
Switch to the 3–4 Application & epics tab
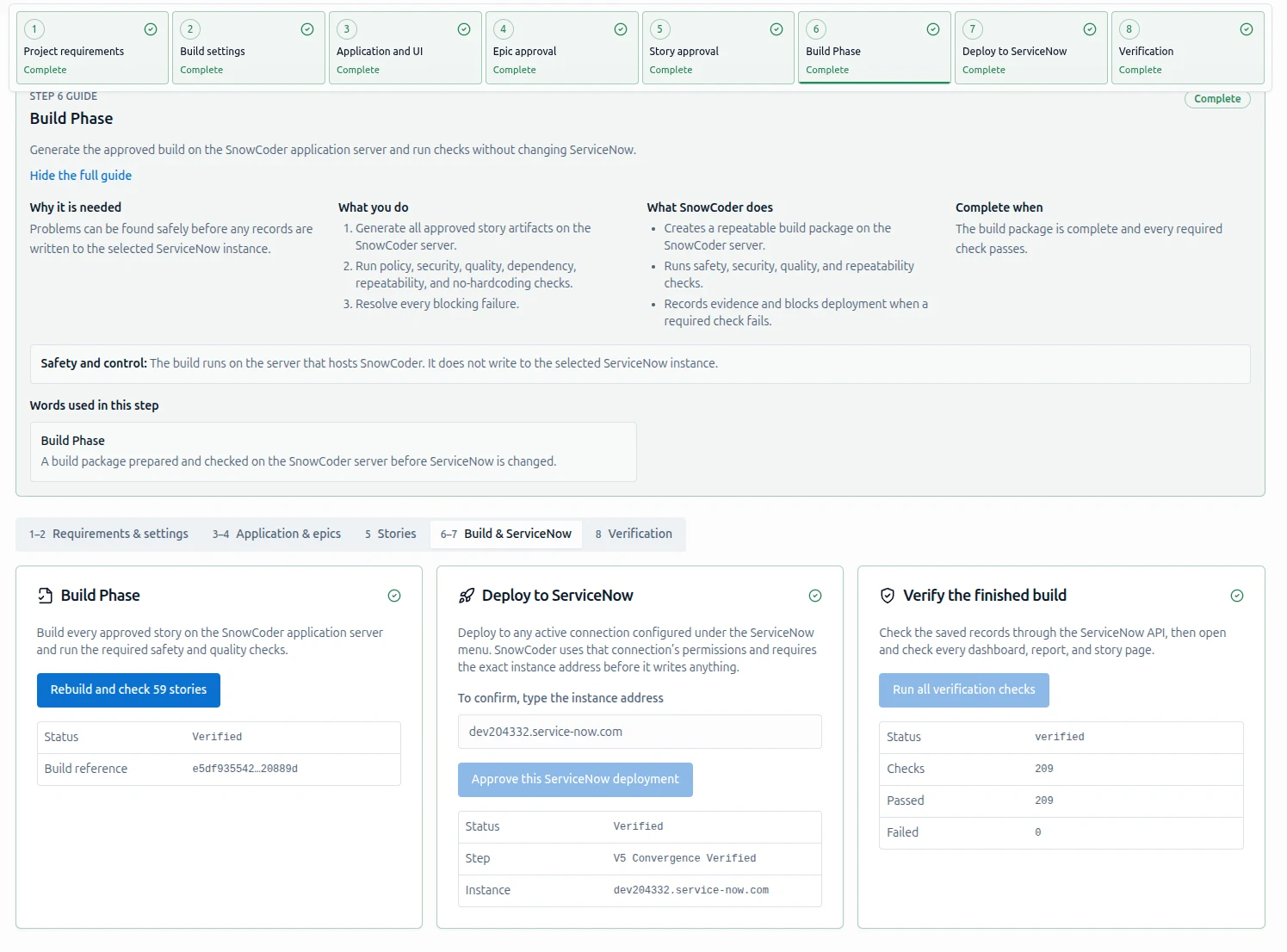[x=276, y=534]
